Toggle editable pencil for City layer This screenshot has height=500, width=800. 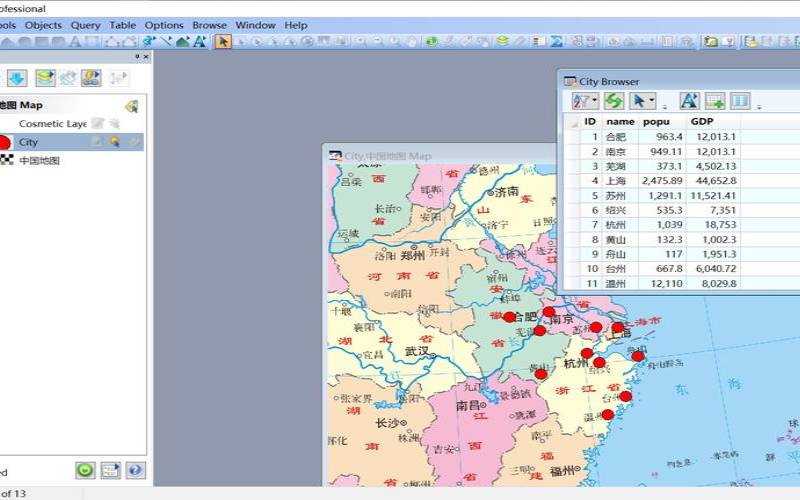pos(98,142)
